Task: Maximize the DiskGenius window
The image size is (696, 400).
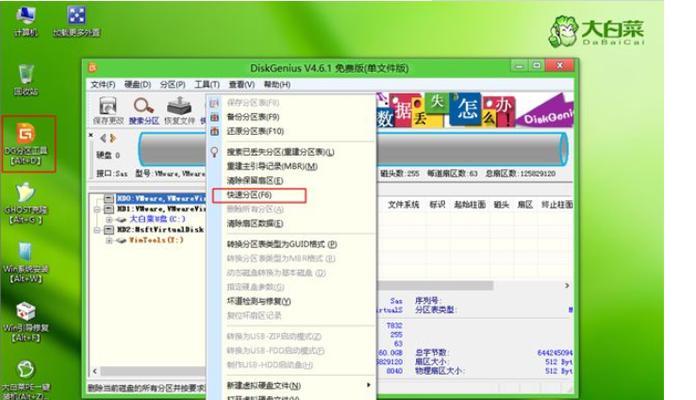Action: 537,66
